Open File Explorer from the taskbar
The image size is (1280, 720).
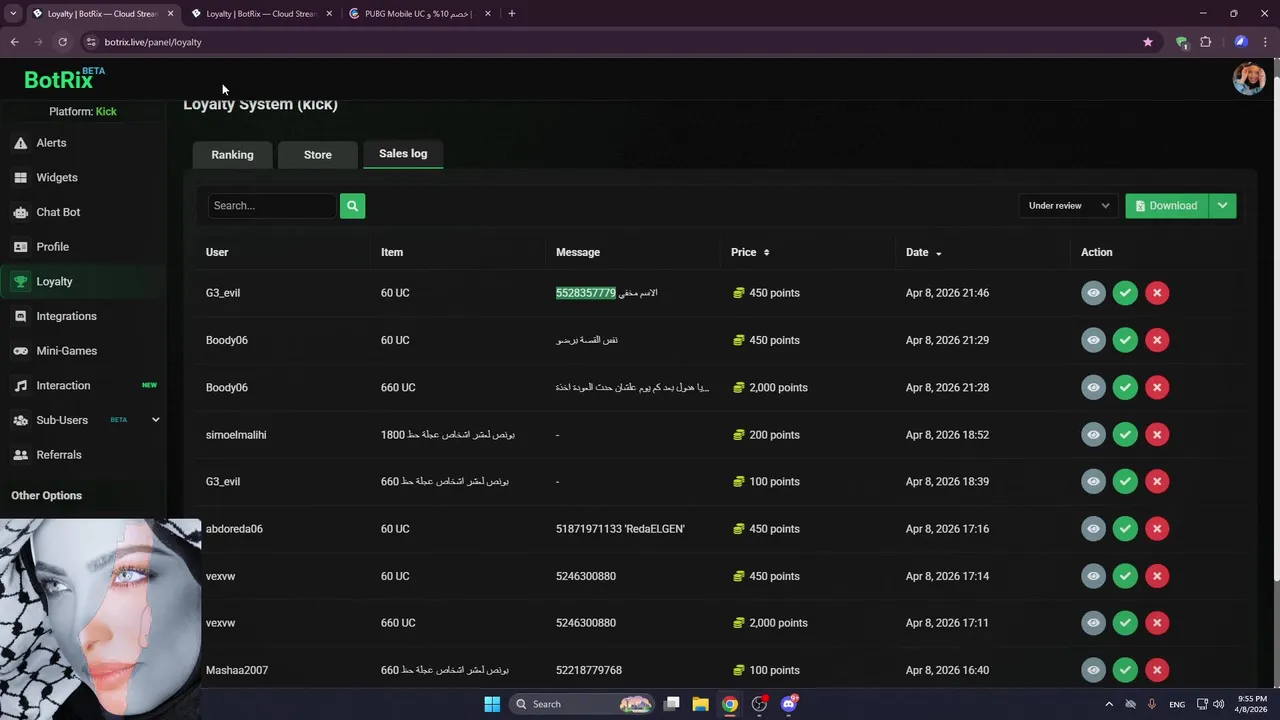coord(701,704)
